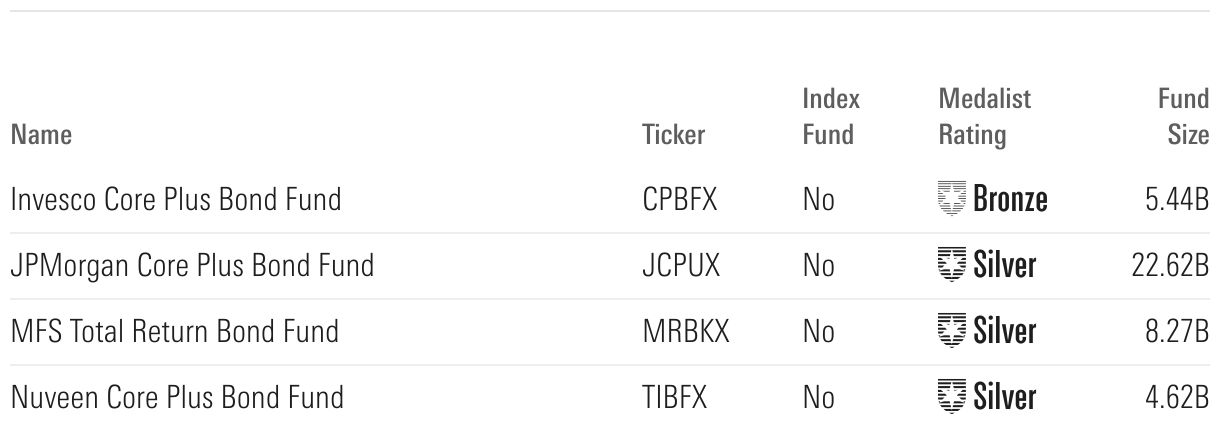Click JPMorgan's Silver medalist shield icon

tap(952, 266)
